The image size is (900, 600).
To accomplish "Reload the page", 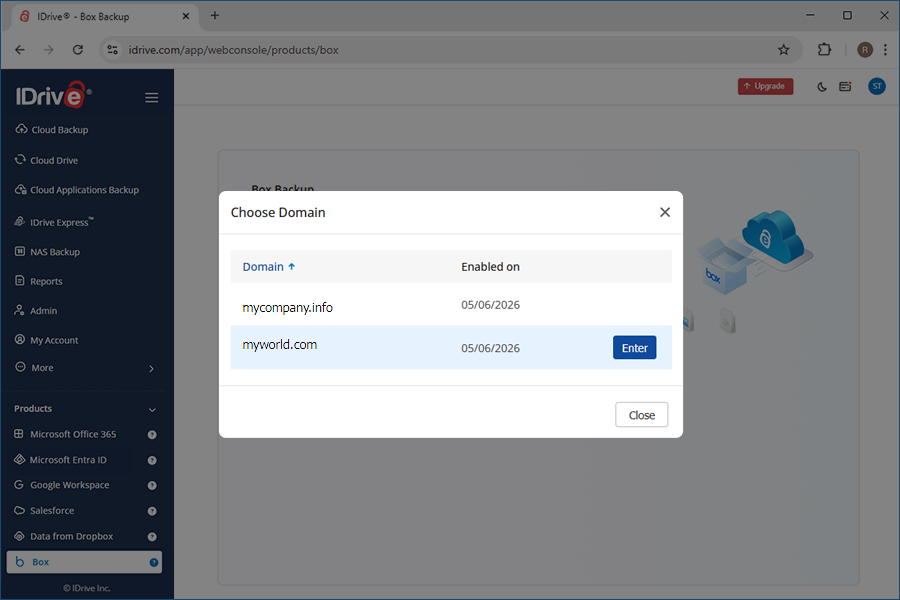I will pyautogui.click(x=78, y=50).
